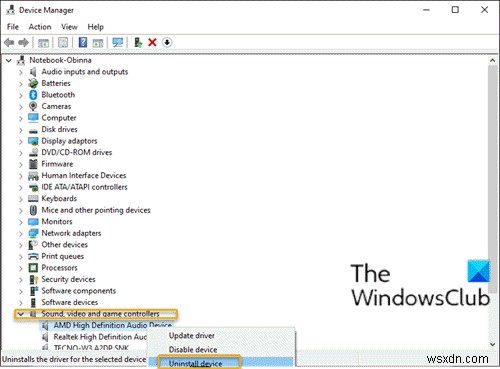Click the Properties toolbar icon
This screenshot has height=369, width=500.
pyautogui.click(x=63, y=42)
